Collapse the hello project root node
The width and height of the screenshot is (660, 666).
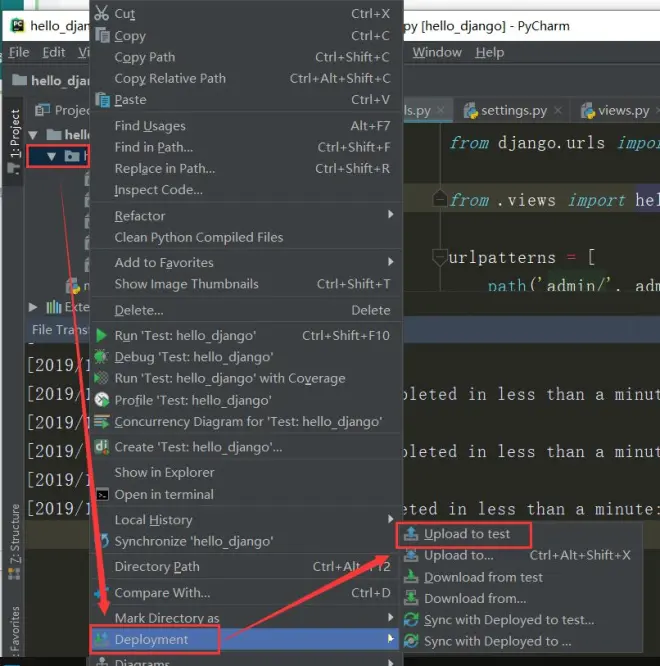click(33, 135)
